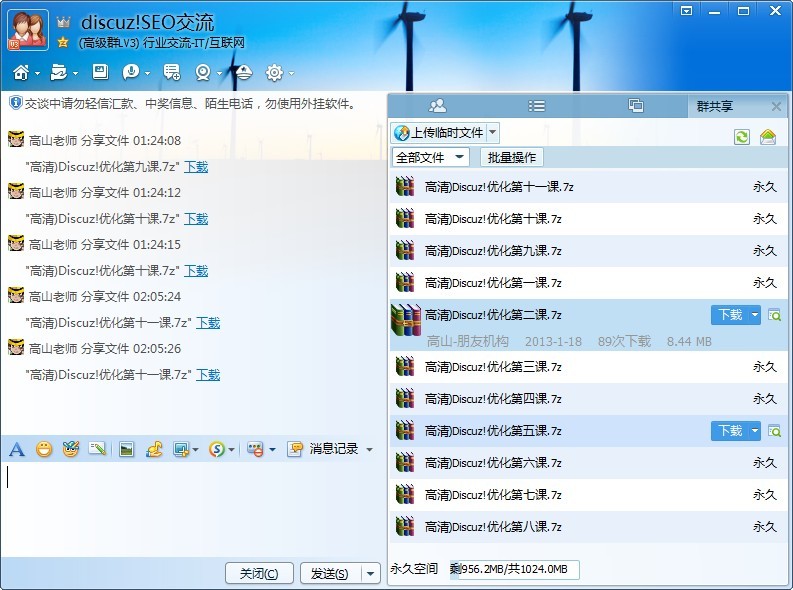Preview file 第二课.7z with magnifier icon
Screen dimensions: 793x590
(774, 315)
